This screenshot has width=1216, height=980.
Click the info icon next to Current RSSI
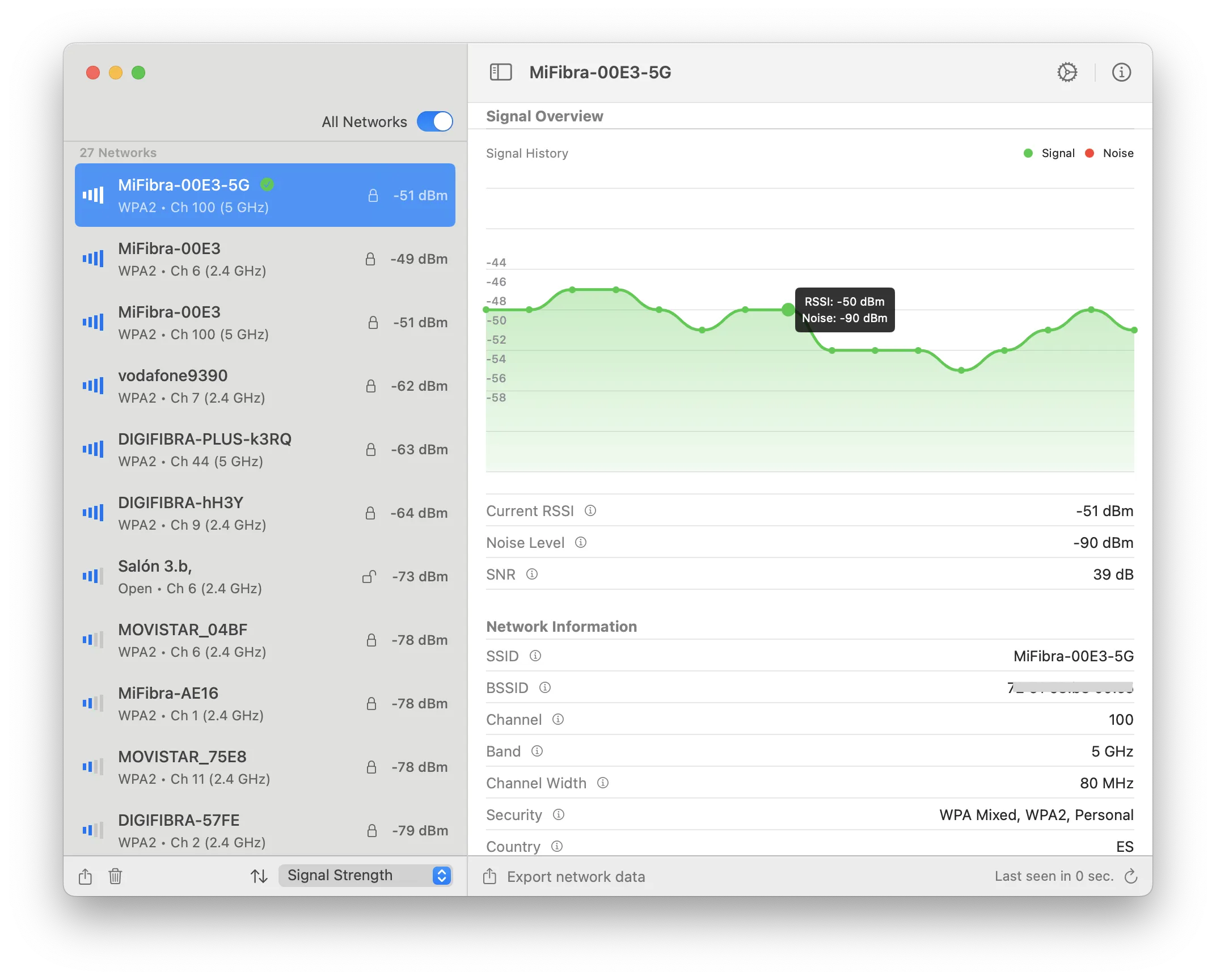590,510
